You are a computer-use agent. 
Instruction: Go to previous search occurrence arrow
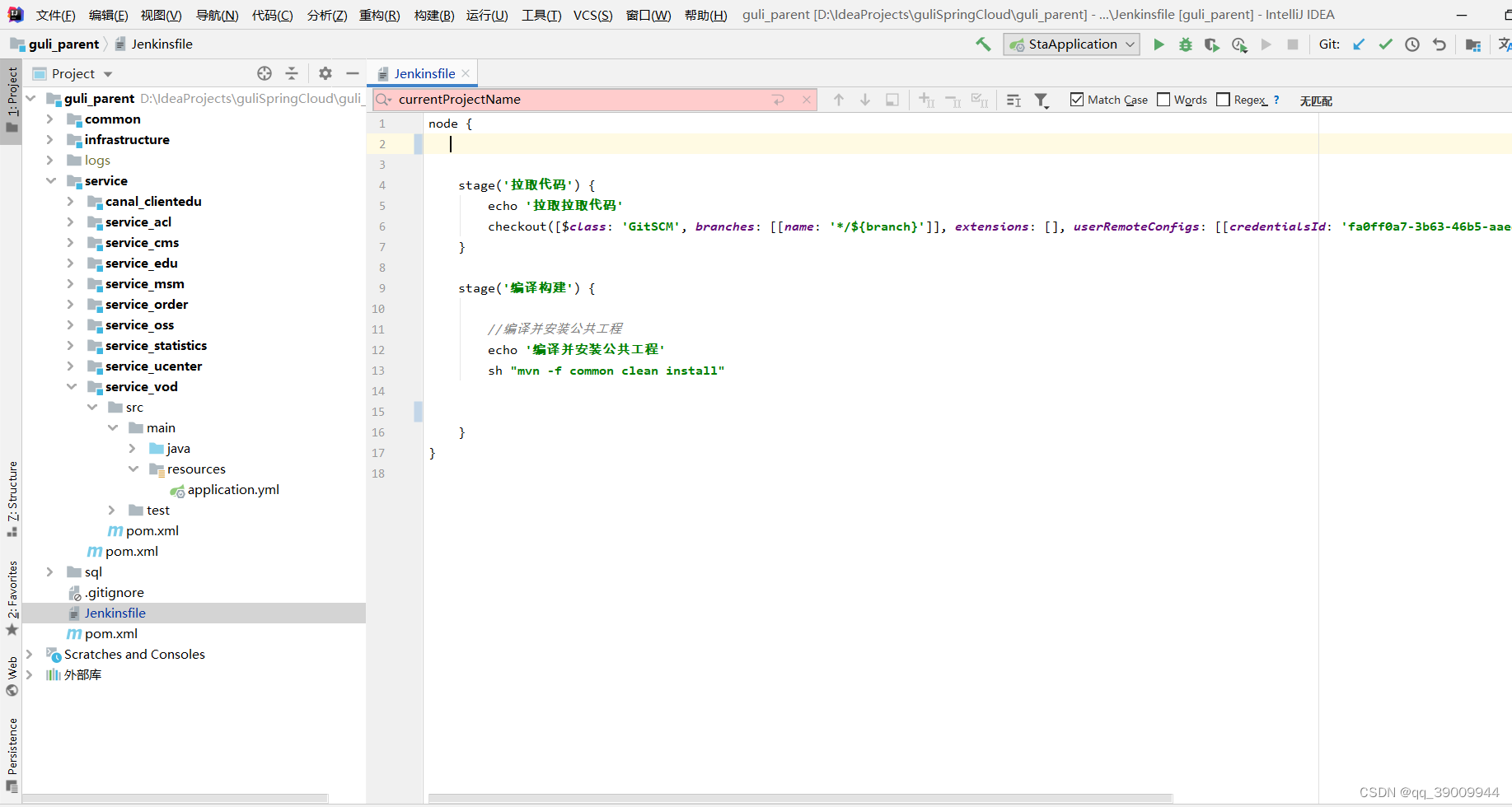839,100
